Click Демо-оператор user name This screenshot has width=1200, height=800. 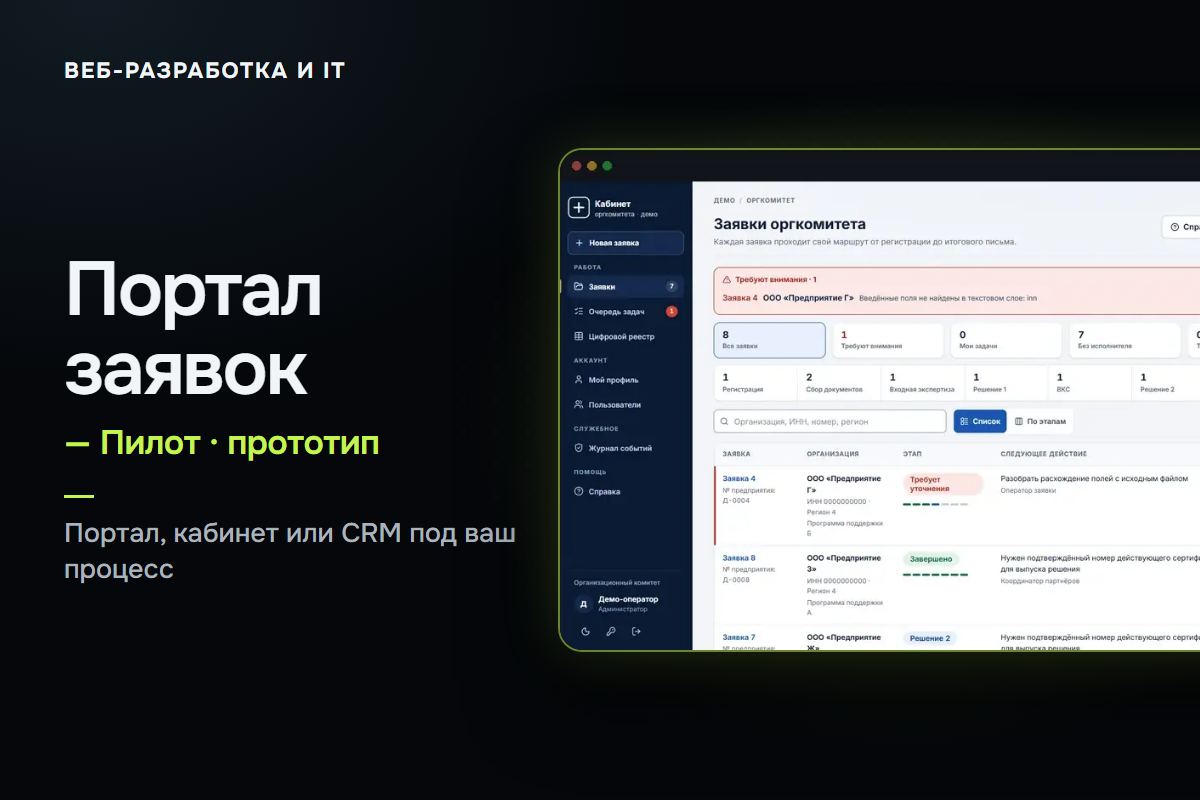click(x=628, y=599)
